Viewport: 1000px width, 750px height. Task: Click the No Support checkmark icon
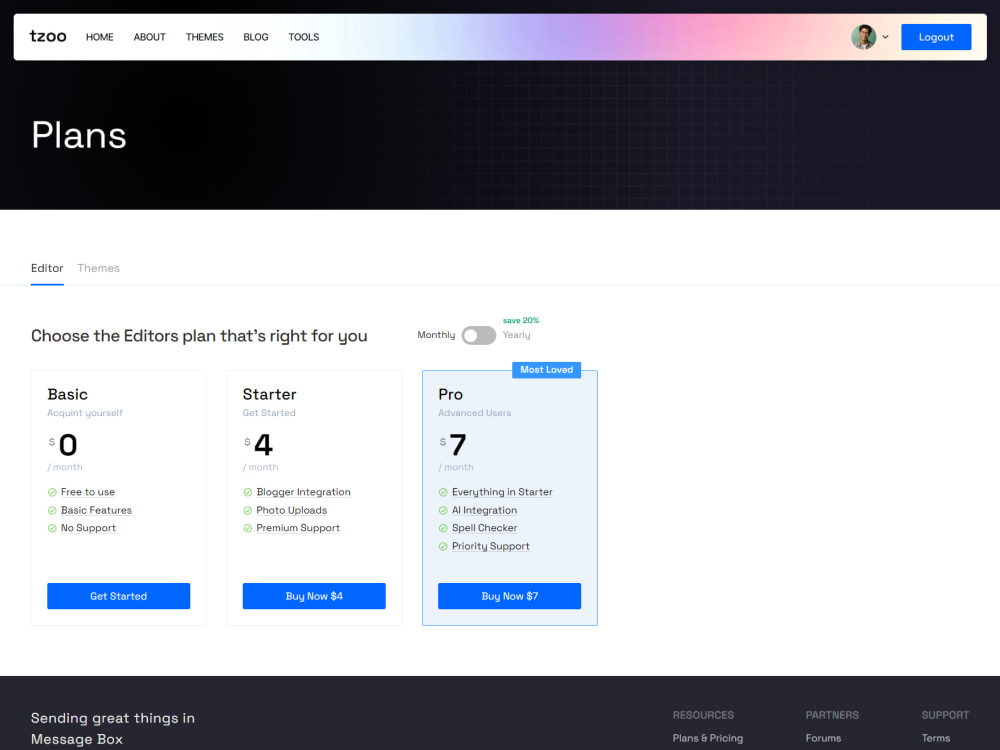coord(52,528)
